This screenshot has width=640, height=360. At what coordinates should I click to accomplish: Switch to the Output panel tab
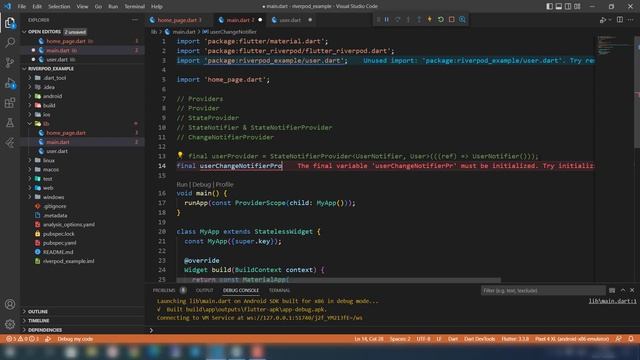(x=204, y=290)
